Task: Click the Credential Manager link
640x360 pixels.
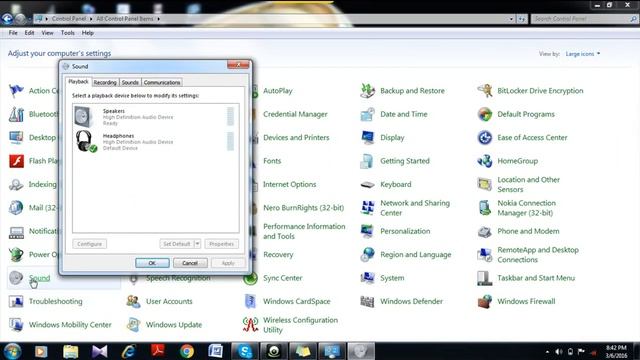Action: (x=295, y=114)
